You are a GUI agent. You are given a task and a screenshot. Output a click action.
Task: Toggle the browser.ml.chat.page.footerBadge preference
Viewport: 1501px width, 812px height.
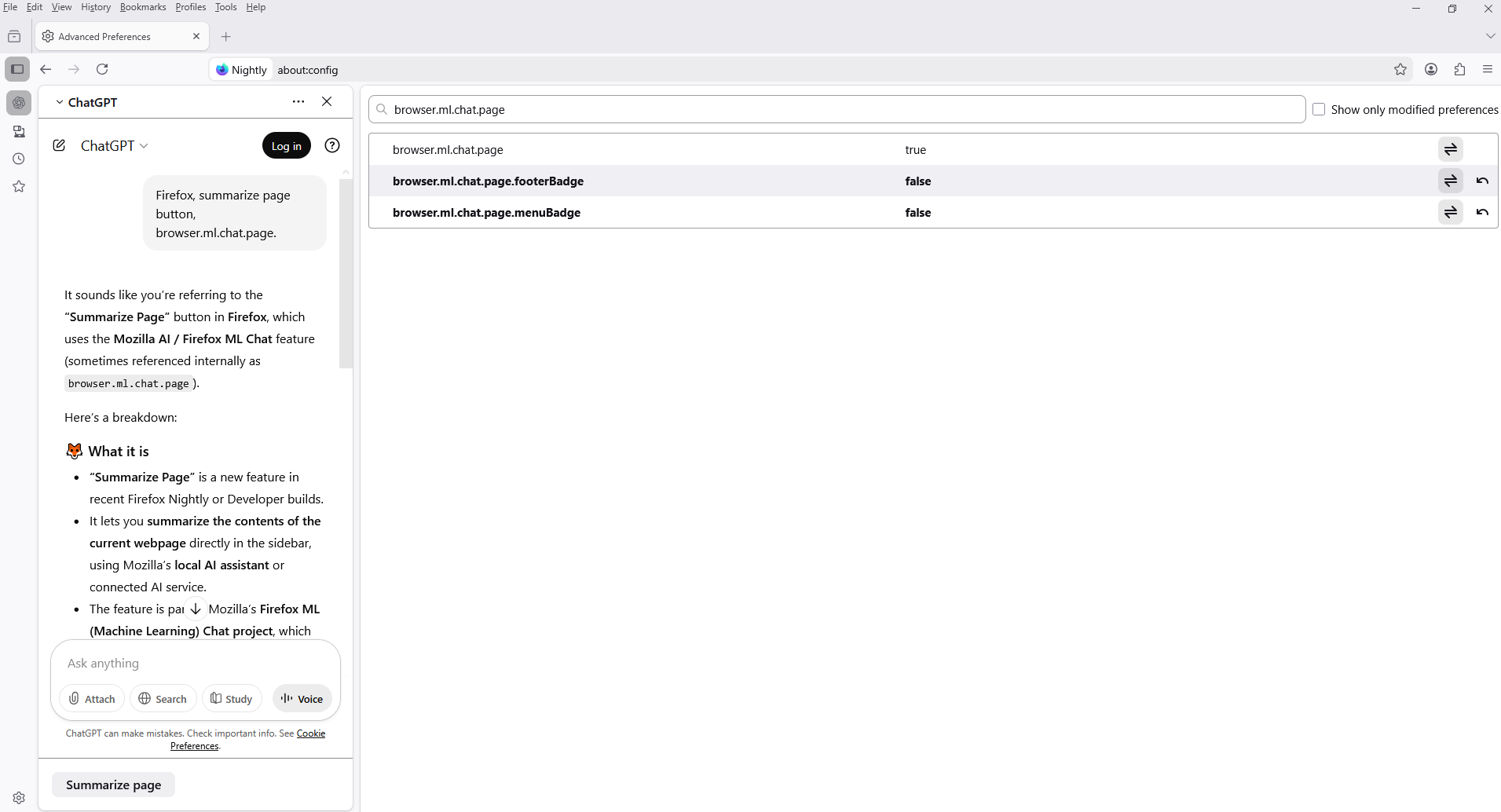(x=1451, y=181)
